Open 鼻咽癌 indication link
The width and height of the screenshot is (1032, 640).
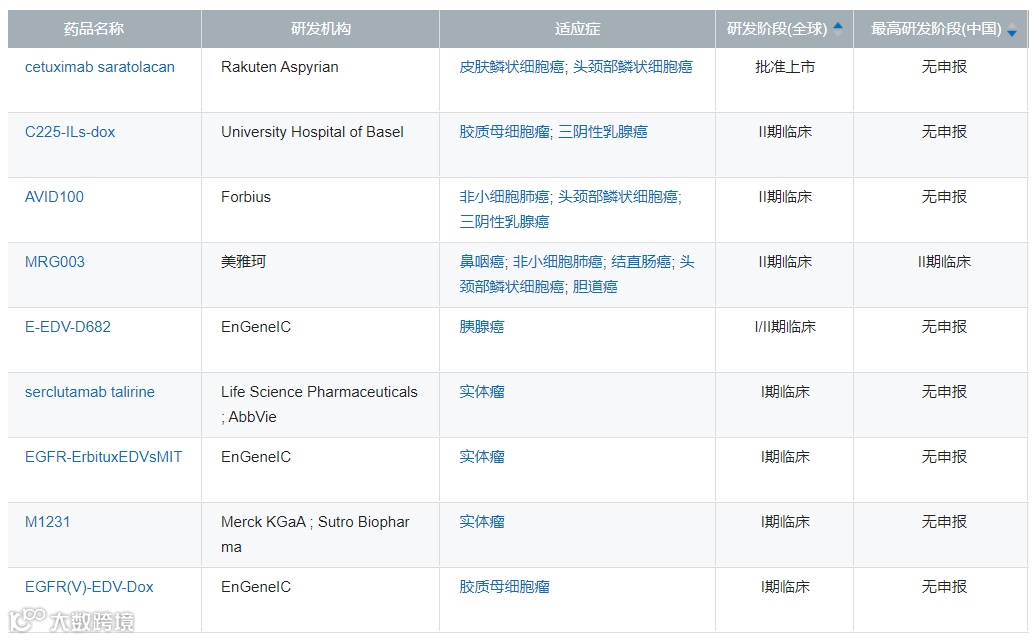(482, 262)
